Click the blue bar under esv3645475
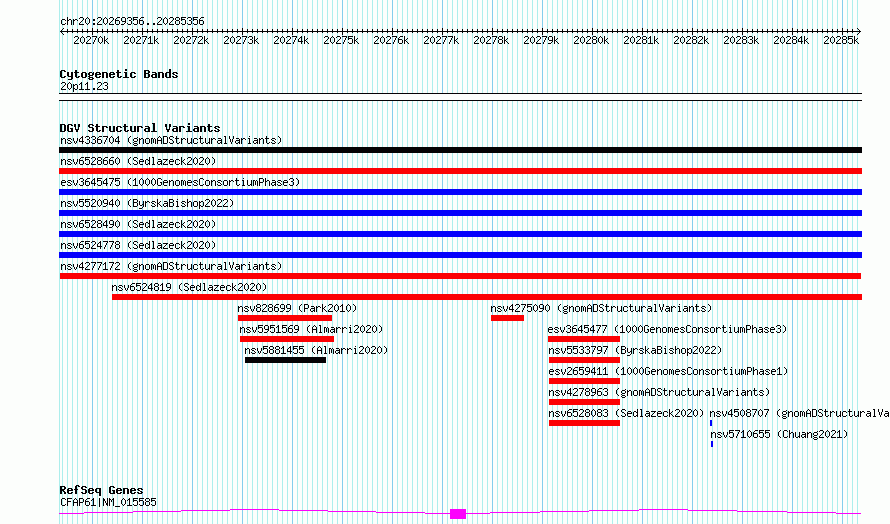Image resolution: width=890 pixels, height=524 pixels. (x=460, y=192)
